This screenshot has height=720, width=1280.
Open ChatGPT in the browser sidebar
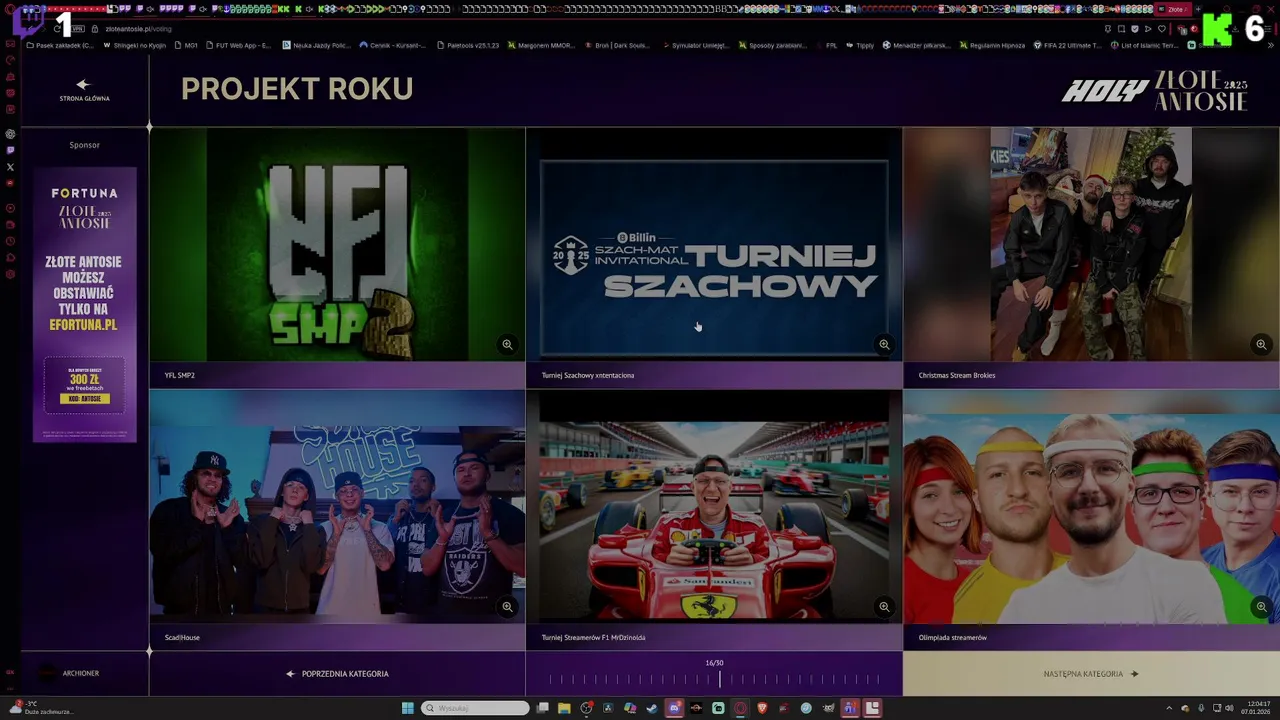pos(10,134)
